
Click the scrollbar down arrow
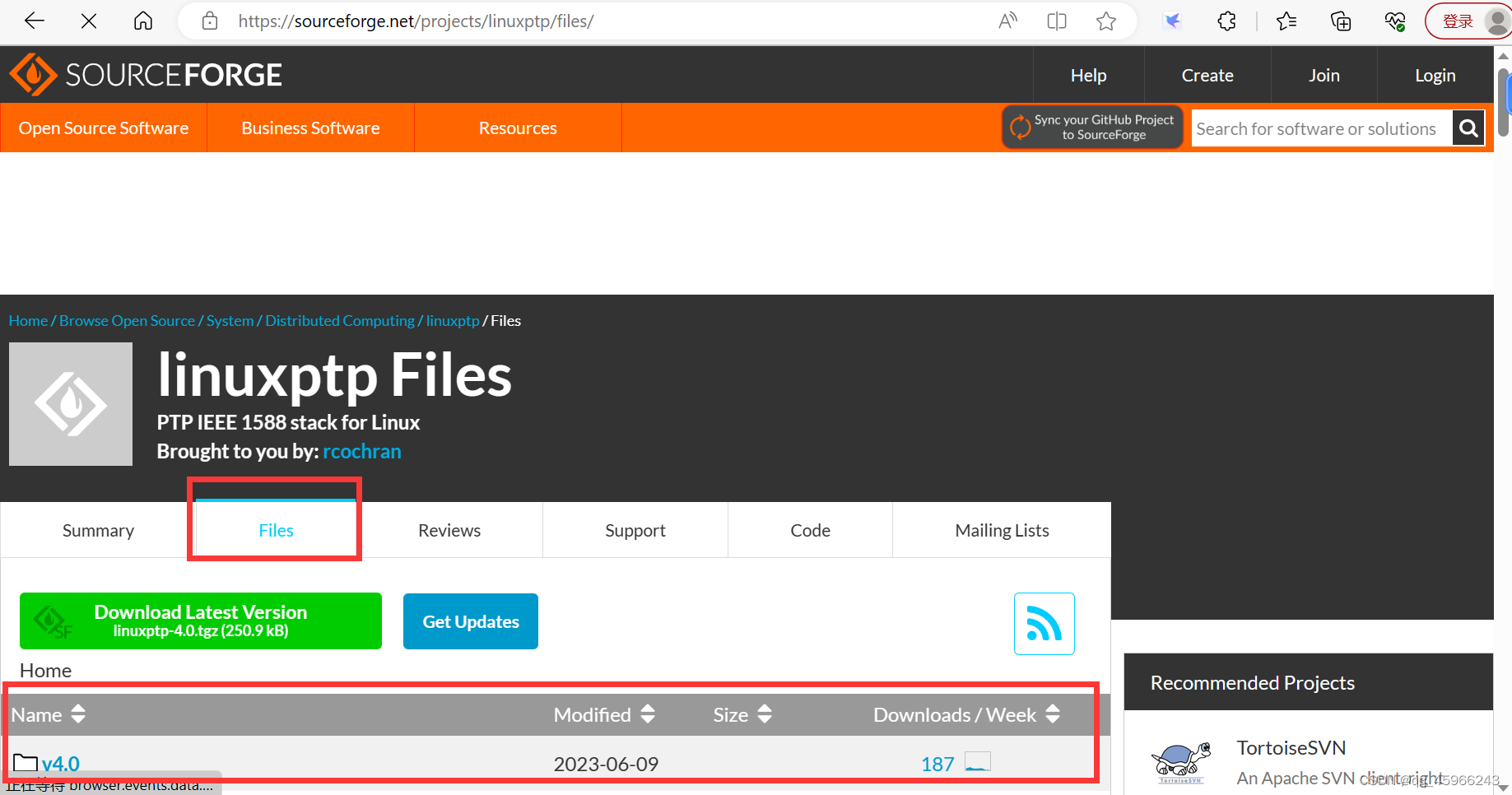pyautogui.click(x=1504, y=787)
